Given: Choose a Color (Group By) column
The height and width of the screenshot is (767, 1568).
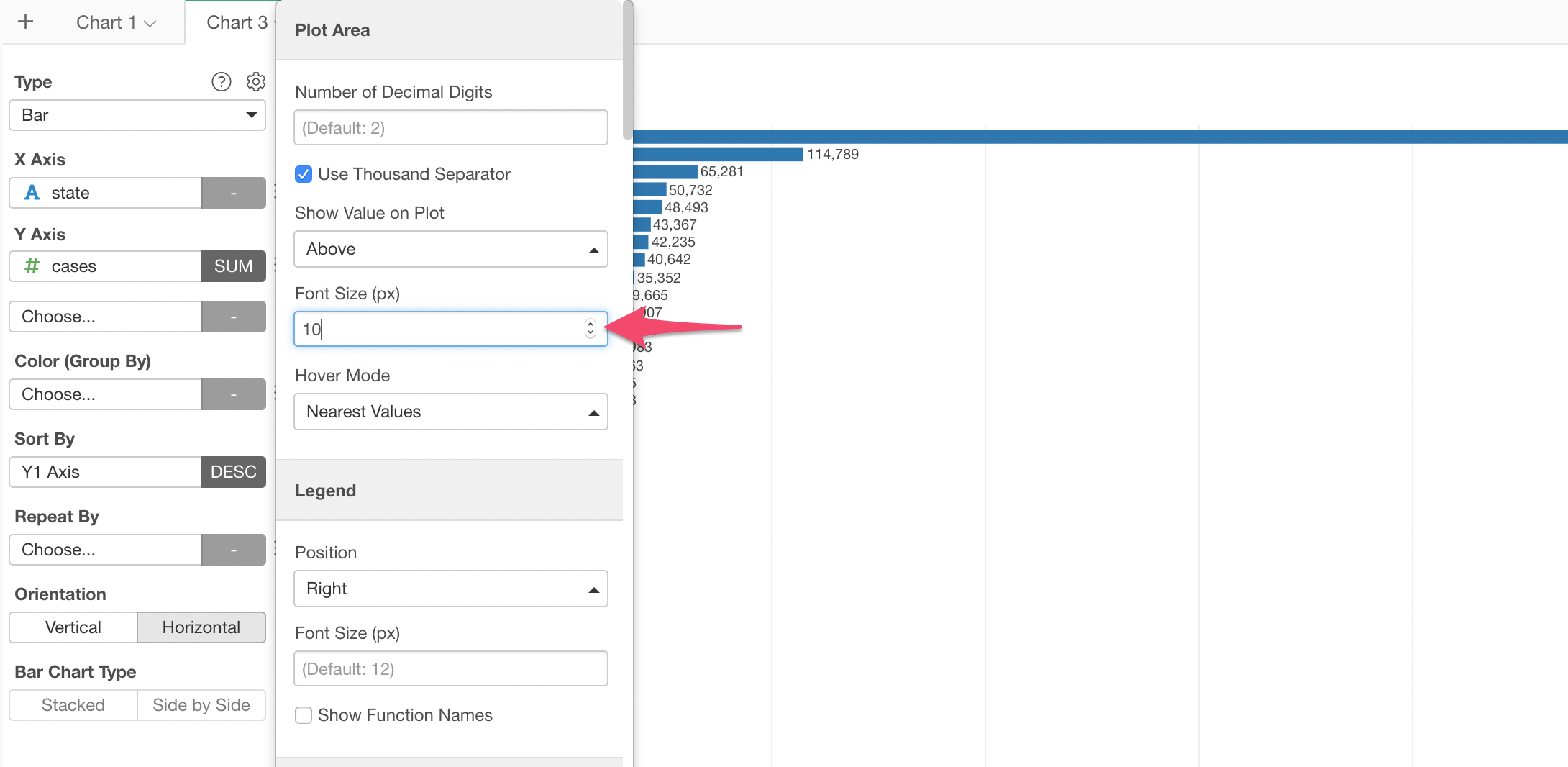Looking at the screenshot, I should [x=106, y=394].
